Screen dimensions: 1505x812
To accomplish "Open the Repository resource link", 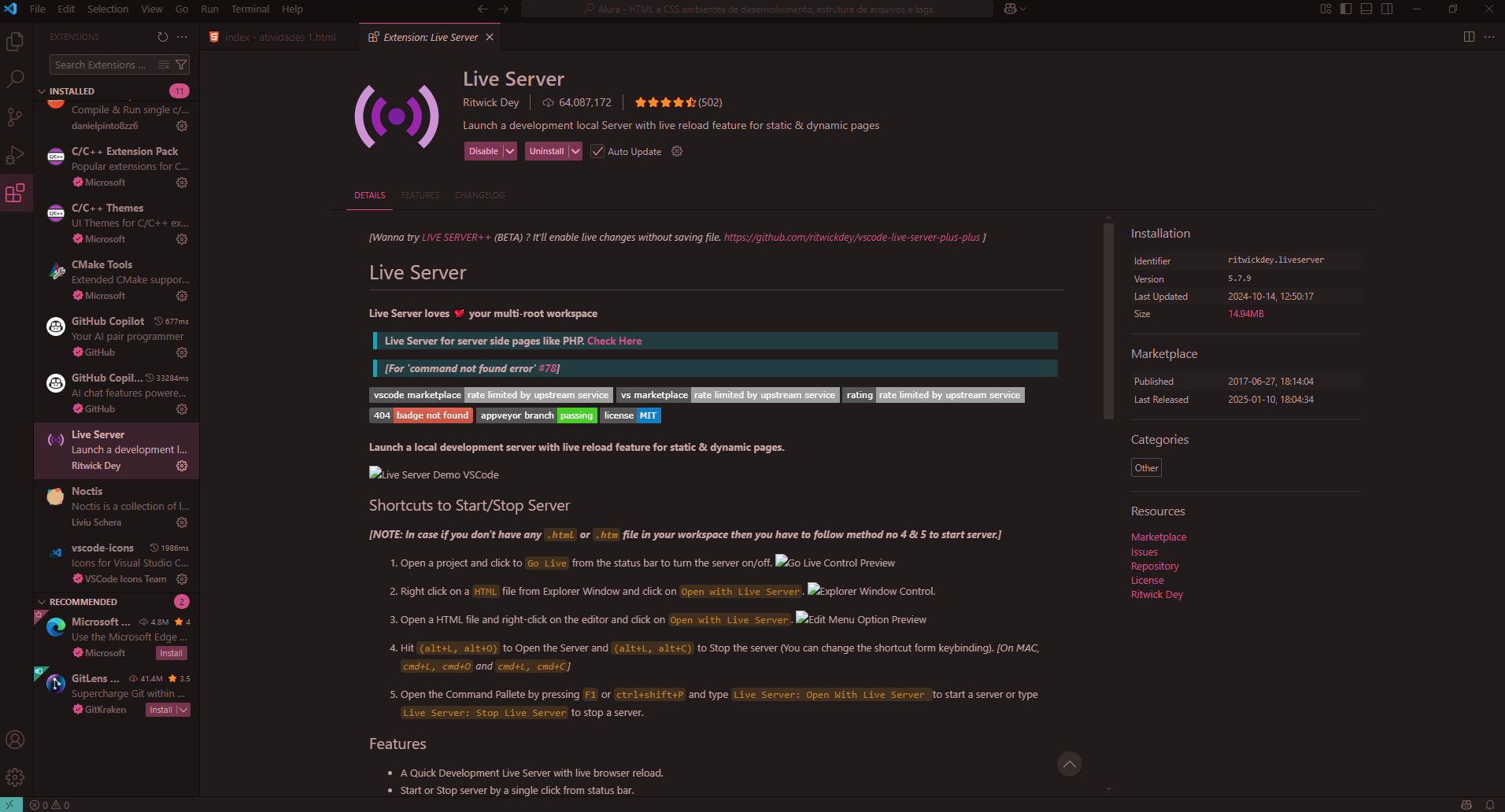I will pos(1155,567).
